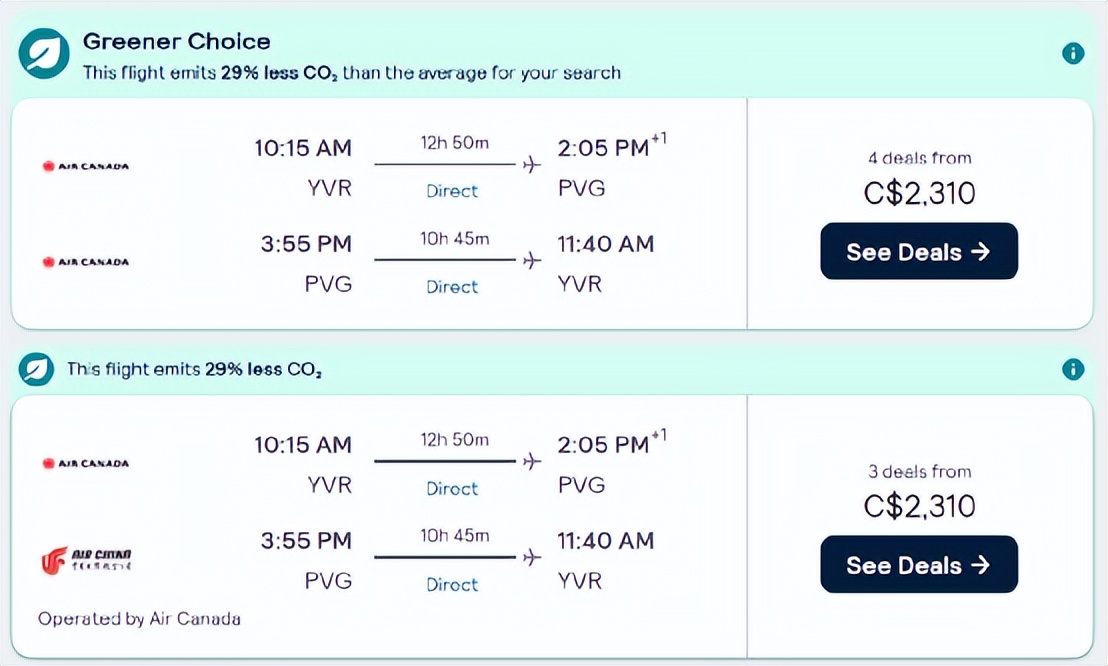Click Air Canada logo for 10:15 AM flight in Greener Choice card

86,166
